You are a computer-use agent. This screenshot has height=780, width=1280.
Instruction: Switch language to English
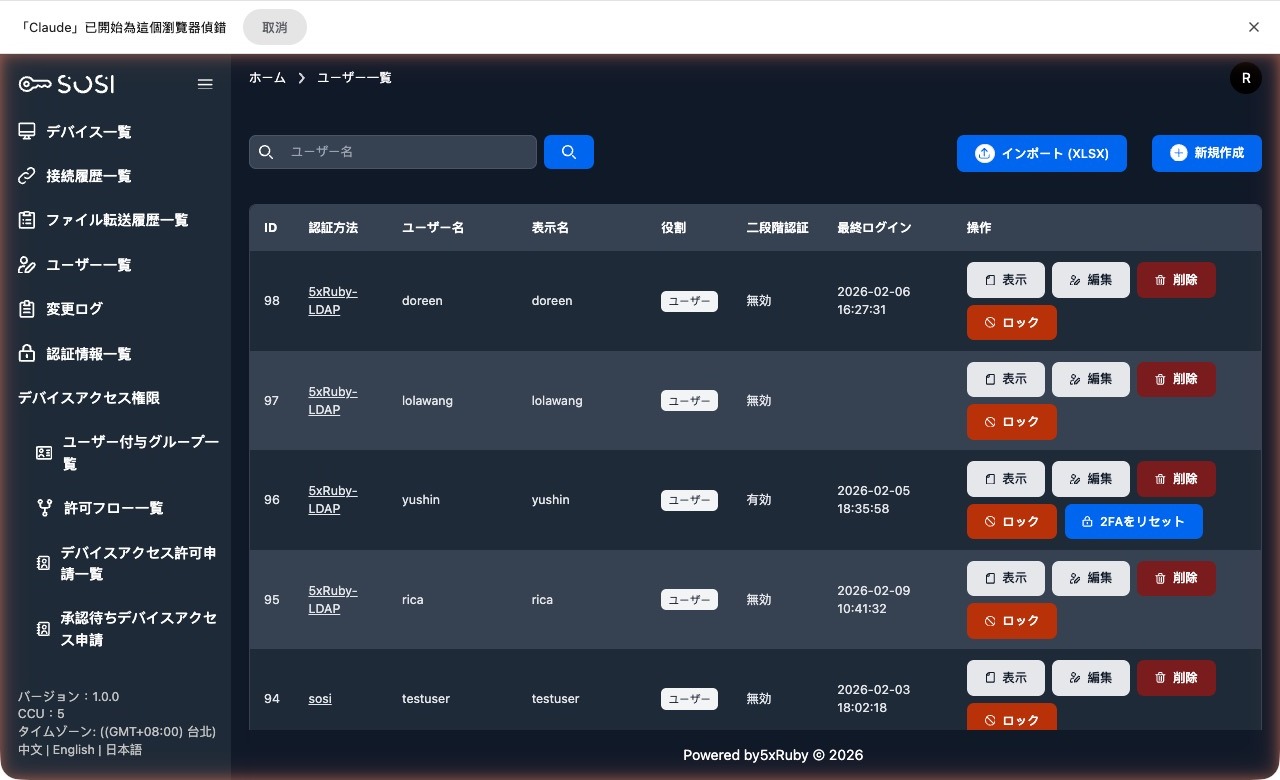(x=73, y=750)
